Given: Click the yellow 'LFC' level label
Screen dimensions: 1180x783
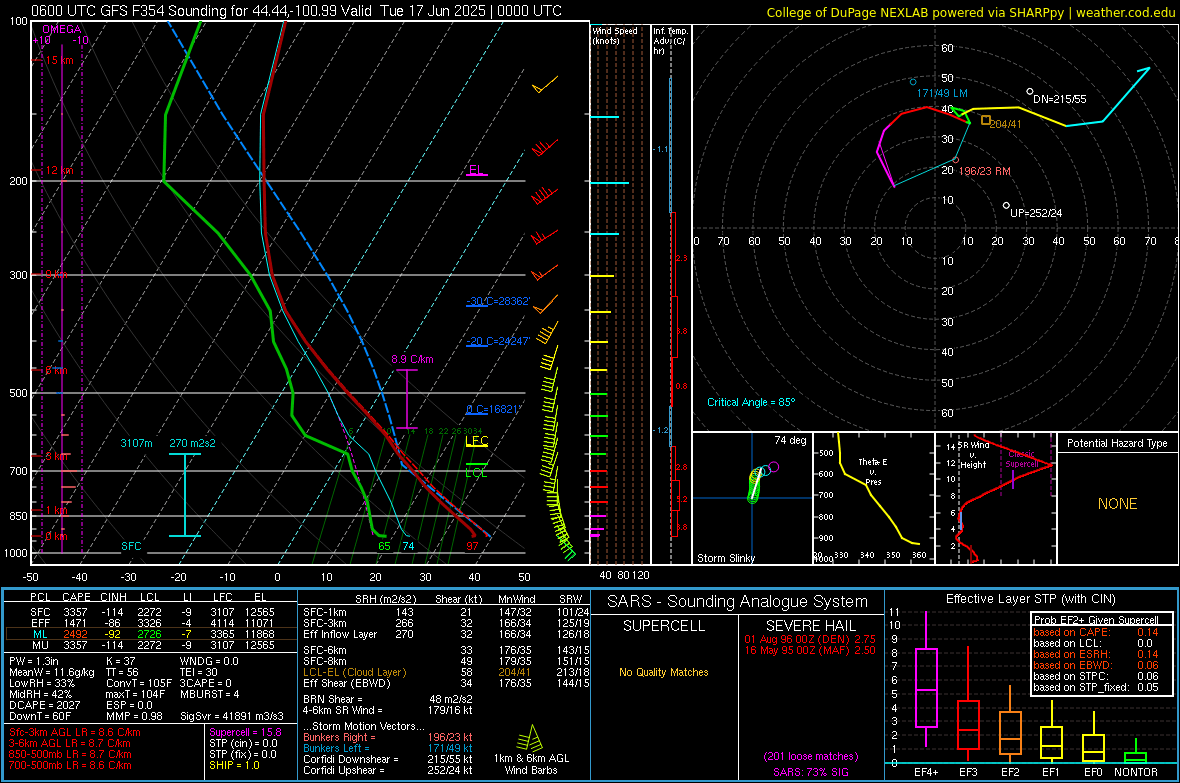Looking at the screenshot, I should coord(476,440).
